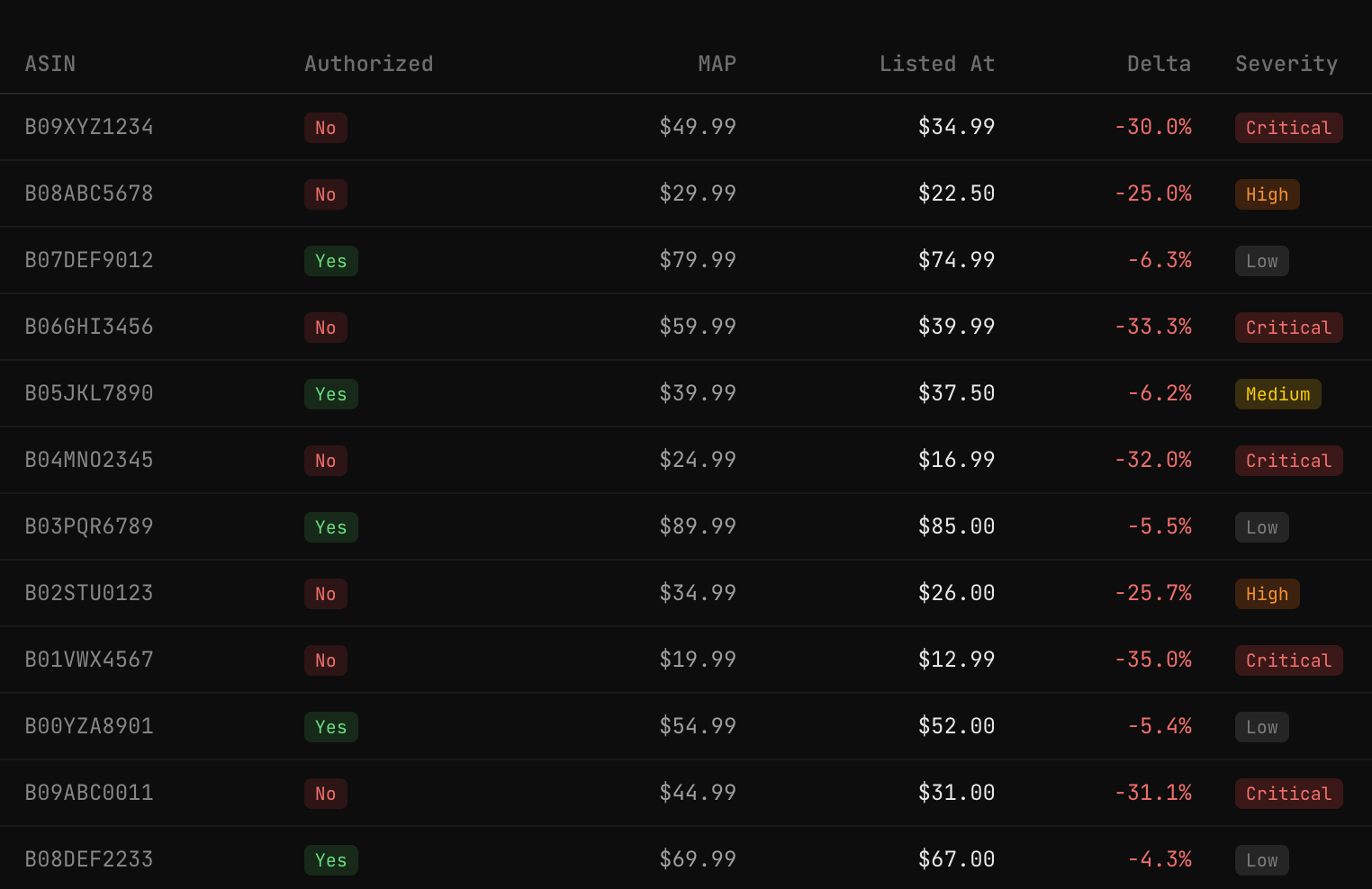1372x889 pixels.
Task: Select the Listed At column header
Action: tap(936, 64)
